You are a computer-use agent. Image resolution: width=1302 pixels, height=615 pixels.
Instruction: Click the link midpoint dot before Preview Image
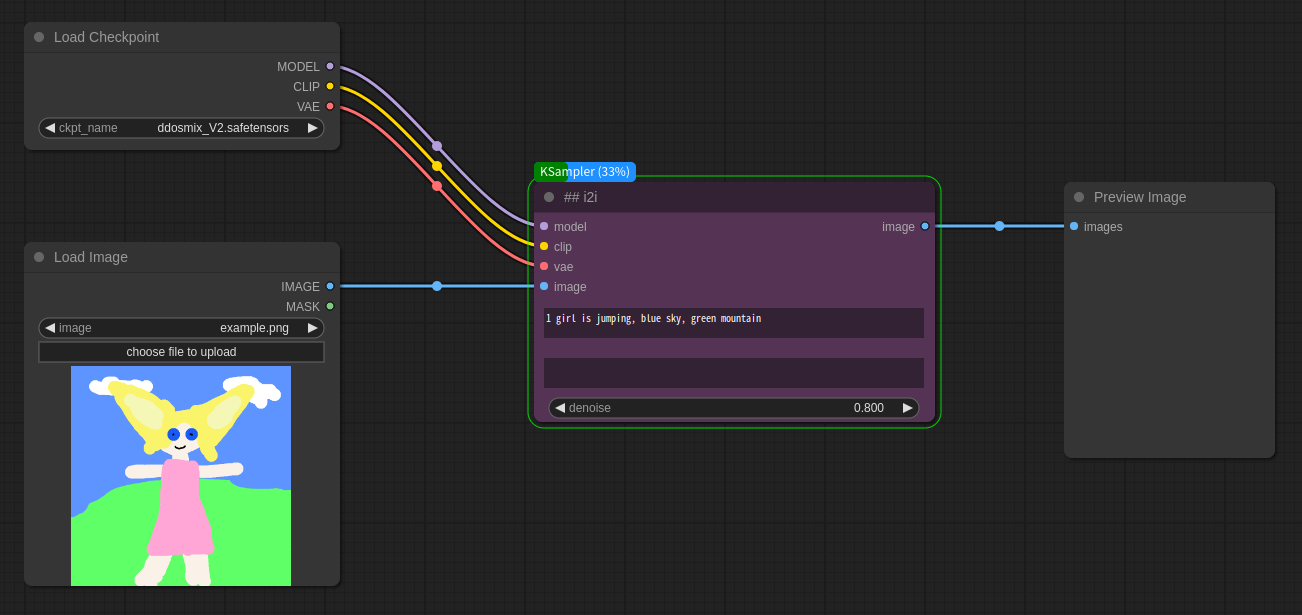(x=999, y=226)
